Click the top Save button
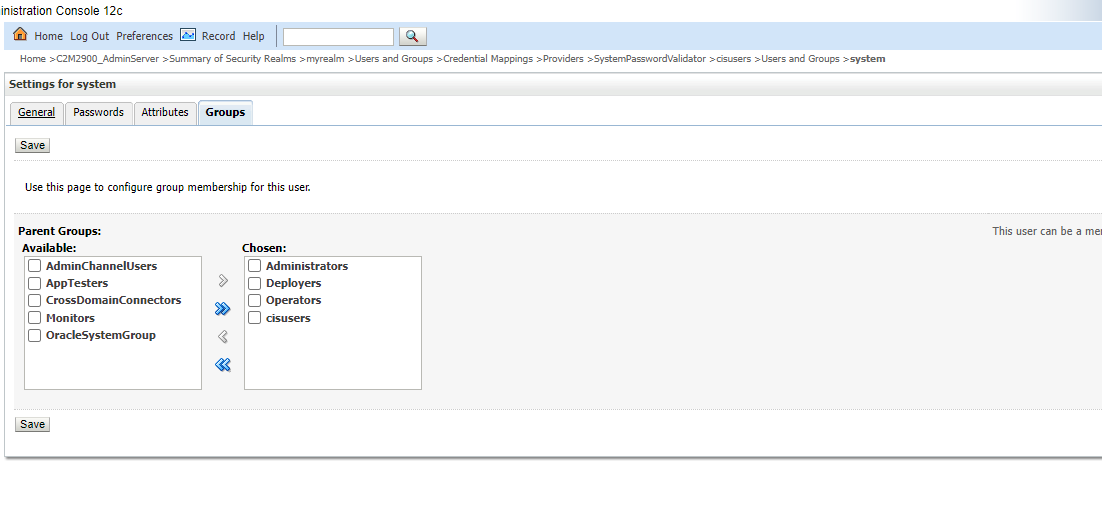1102x532 pixels. [x=32, y=145]
